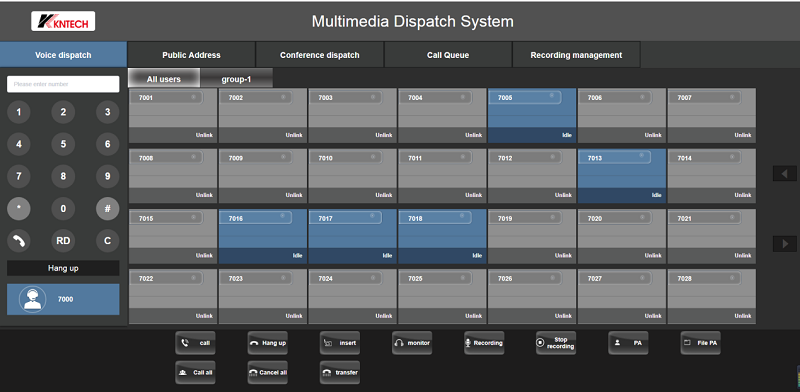Dial digit 3 on the keypad
Image resolution: width=800 pixels, height=392 pixels.
pos(107,112)
